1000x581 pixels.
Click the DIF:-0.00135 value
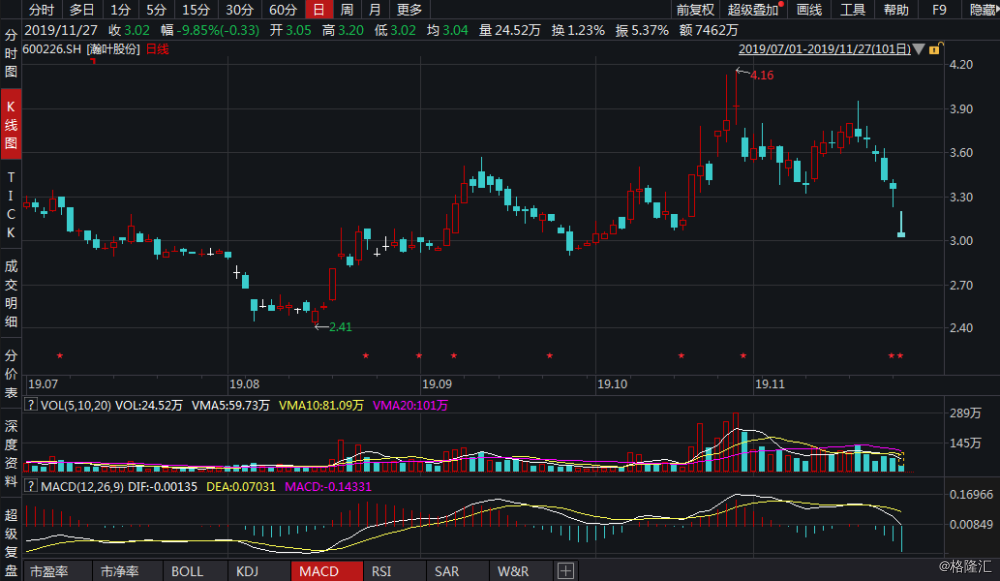click(x=163, y=487)
